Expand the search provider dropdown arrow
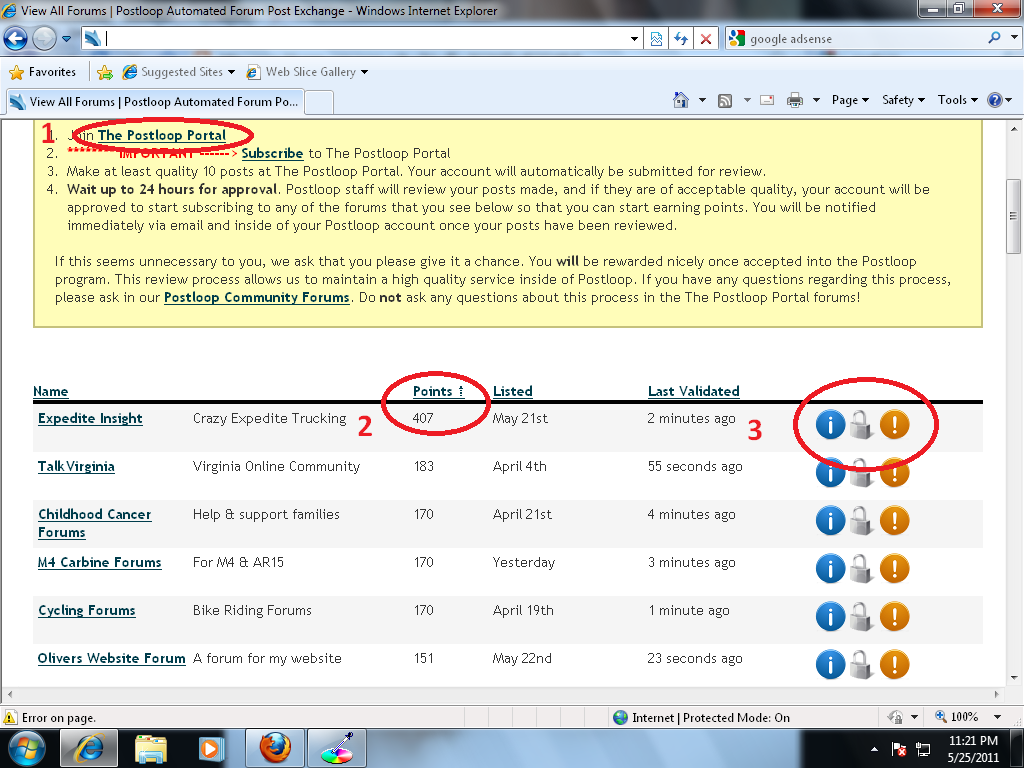1024x768 pixels. [1014, 38]
